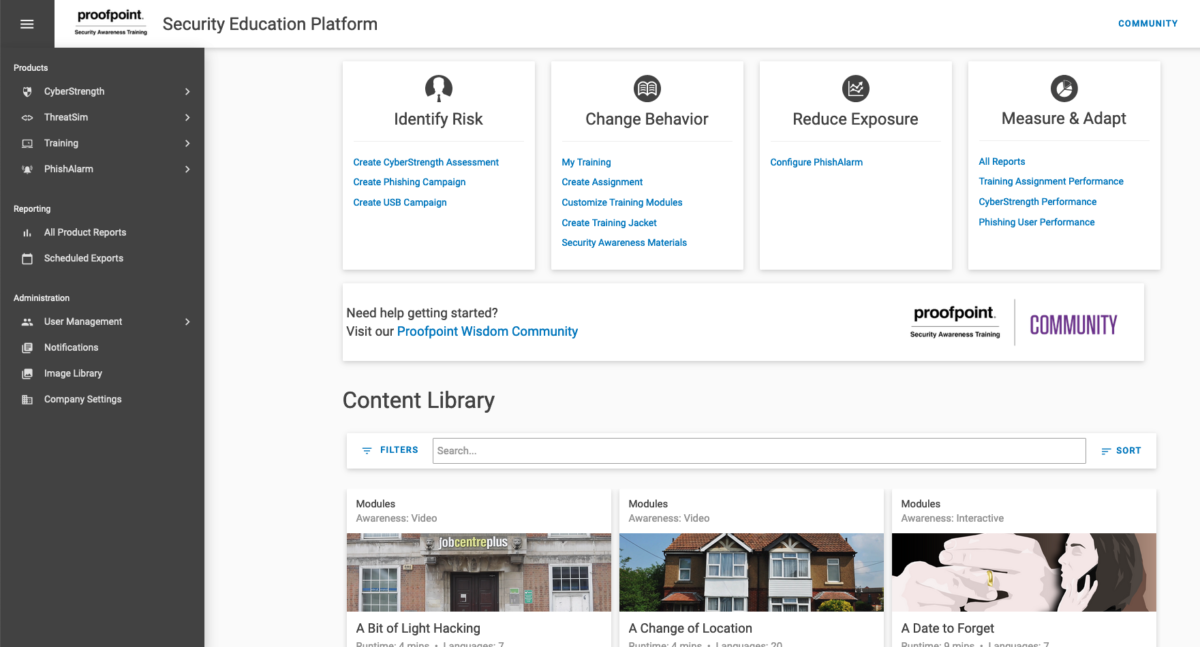Viewport: 1200px width, 647px height.
Task: Click the Sort button in Content Library
Action: click(1121, 451)
